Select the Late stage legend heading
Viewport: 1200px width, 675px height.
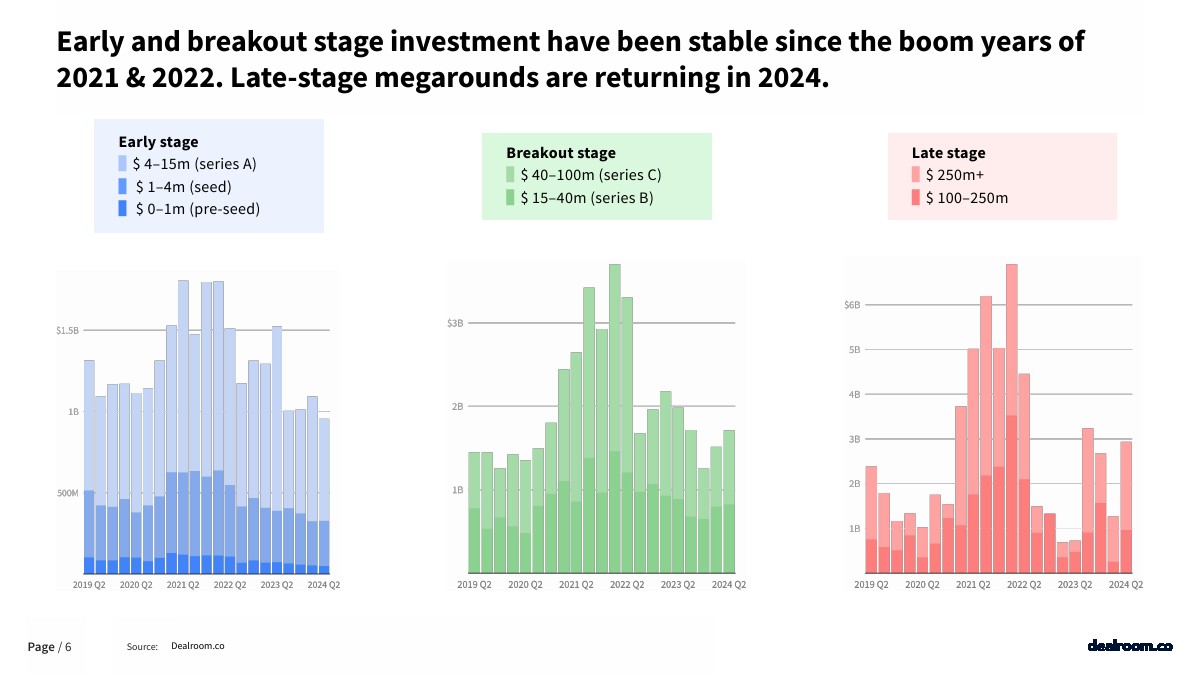[x=948, y=153]
